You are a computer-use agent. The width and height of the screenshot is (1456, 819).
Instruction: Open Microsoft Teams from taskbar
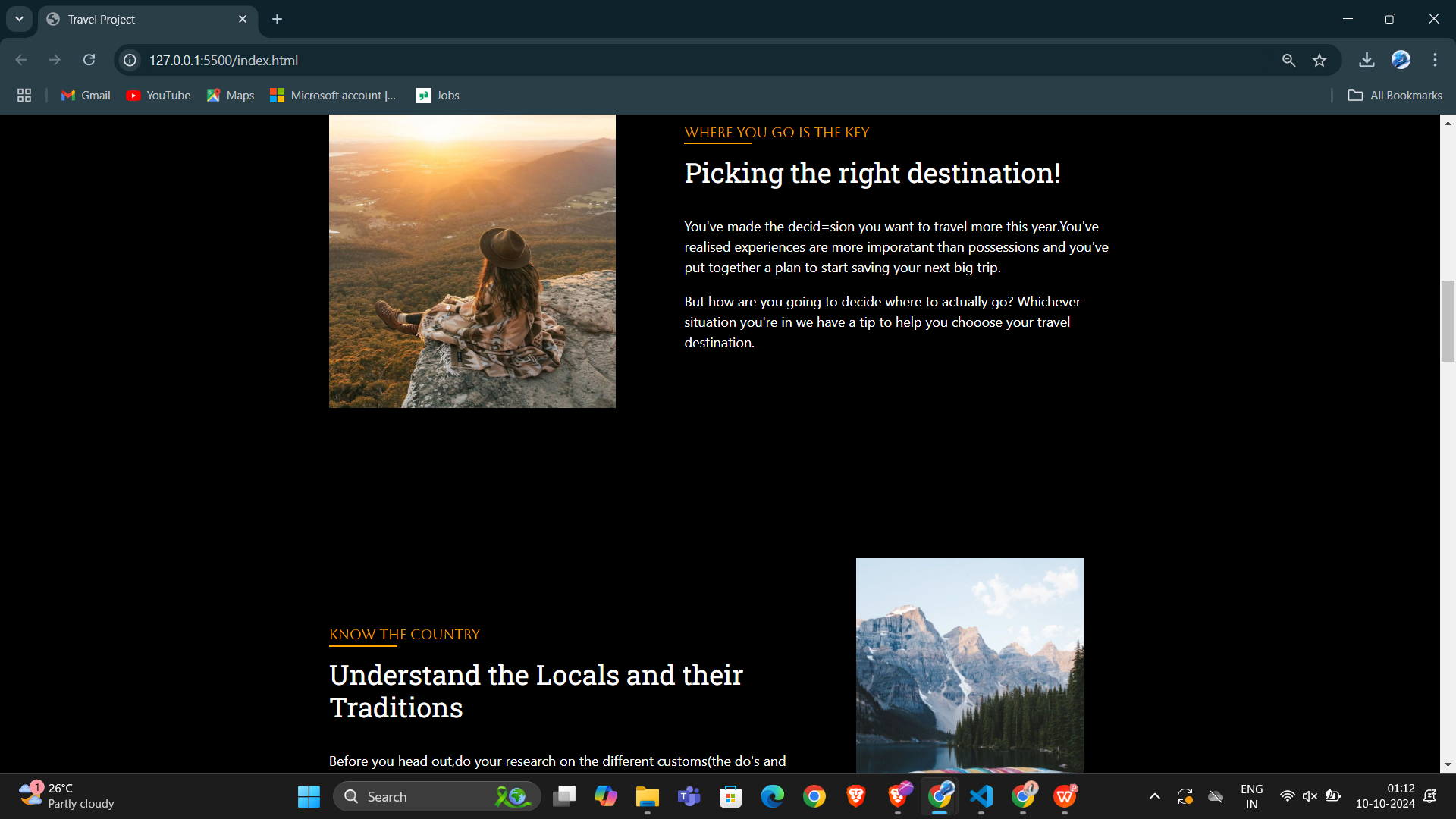[689, 796]
